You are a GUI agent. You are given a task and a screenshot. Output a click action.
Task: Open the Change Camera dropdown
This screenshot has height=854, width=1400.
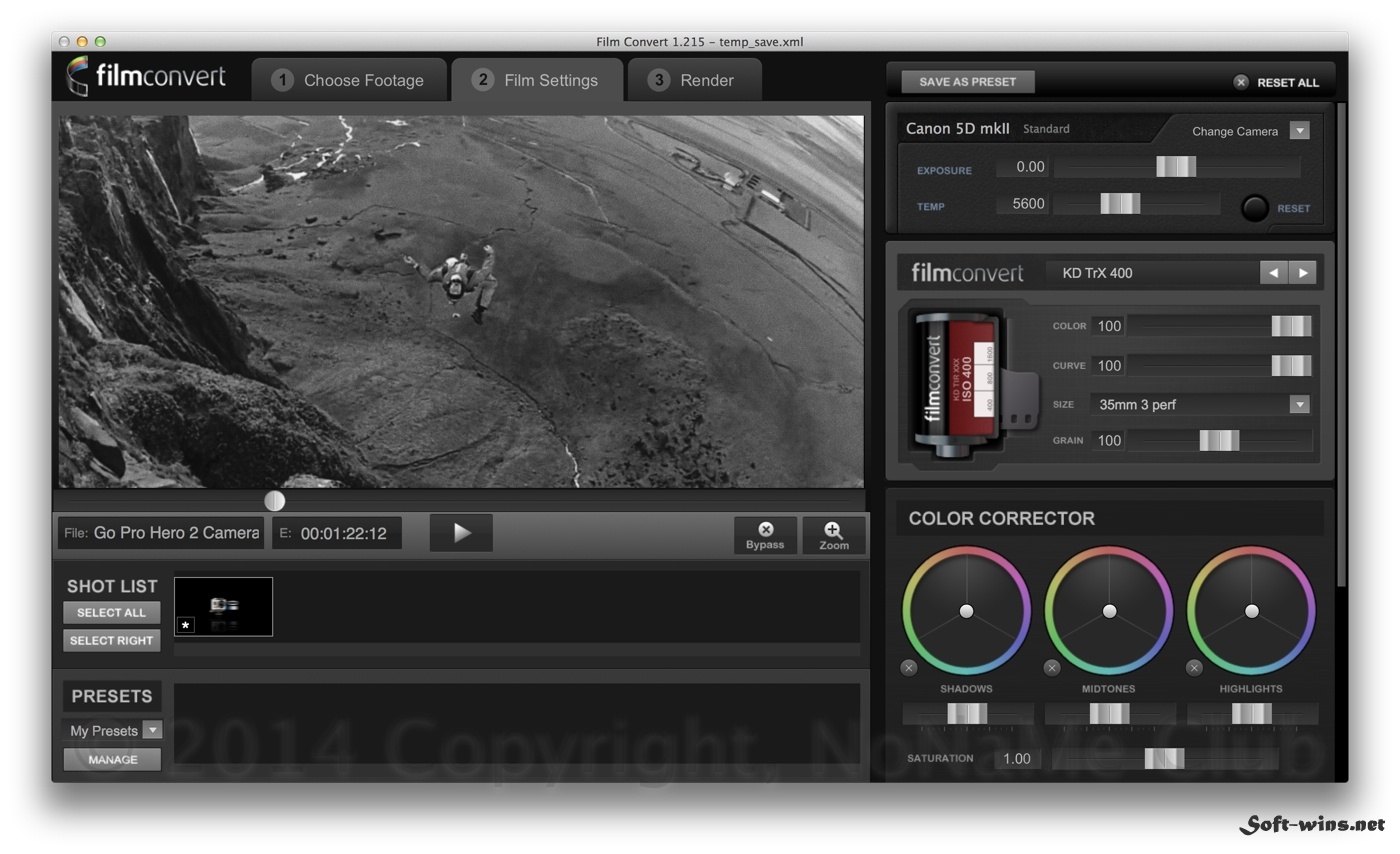pos(1299,131)
